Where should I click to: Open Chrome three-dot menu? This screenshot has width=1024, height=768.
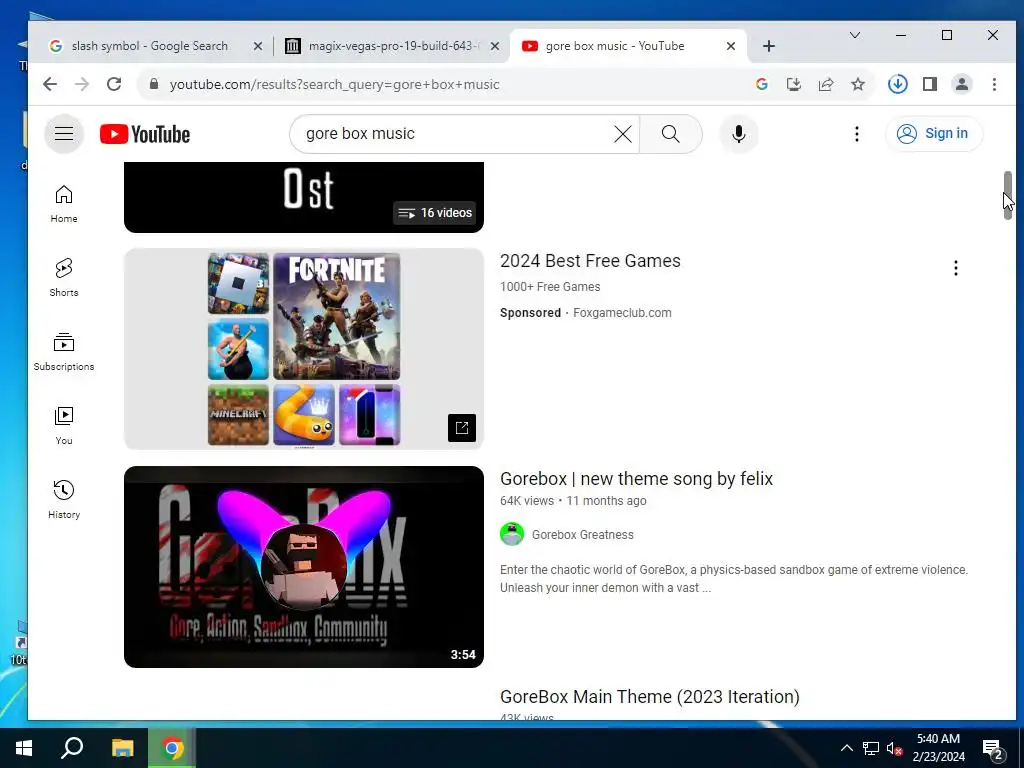(x=994, y=84)
